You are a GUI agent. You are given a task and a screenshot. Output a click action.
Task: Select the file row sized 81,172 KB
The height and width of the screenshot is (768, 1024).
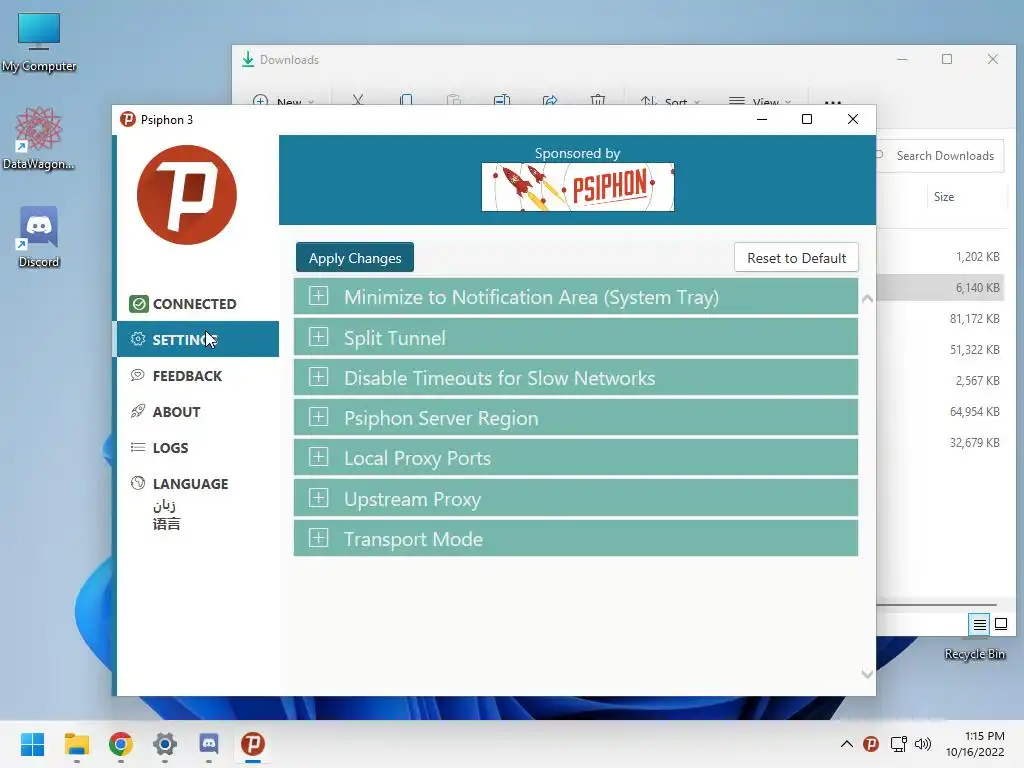coord(940,319)
